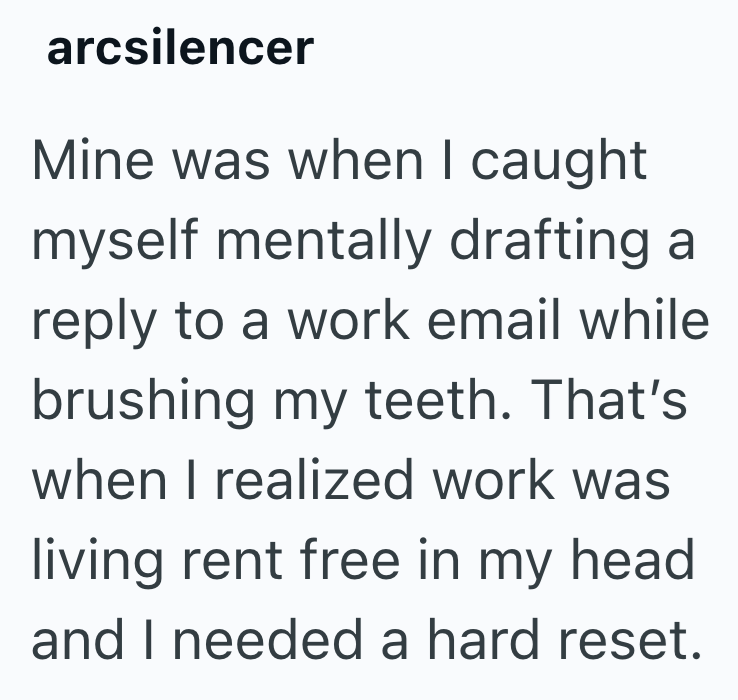Open the arcsilencer user profile
The width and height of the screenshot is (738, 700).
coord(180,47)
